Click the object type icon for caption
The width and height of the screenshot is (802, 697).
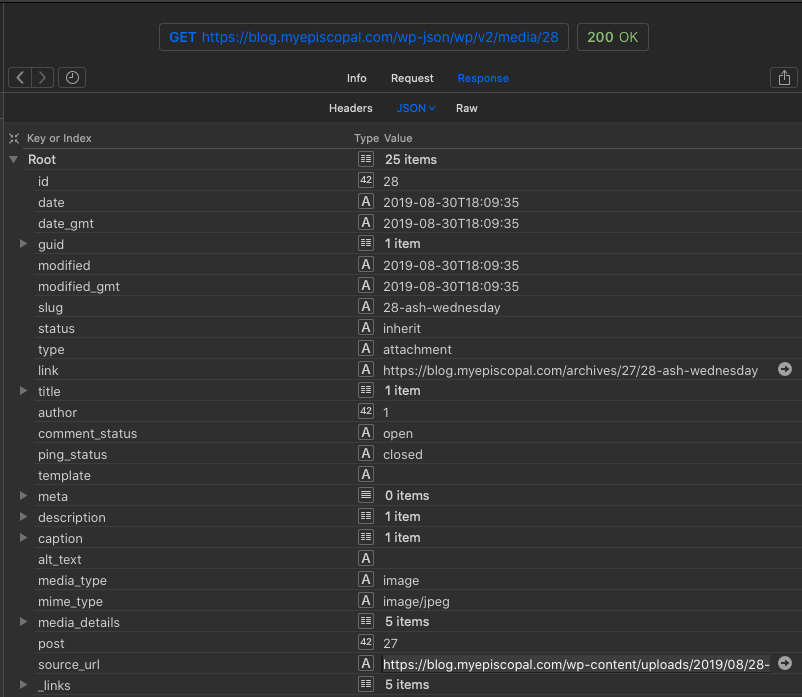click(x=366, y=537)
